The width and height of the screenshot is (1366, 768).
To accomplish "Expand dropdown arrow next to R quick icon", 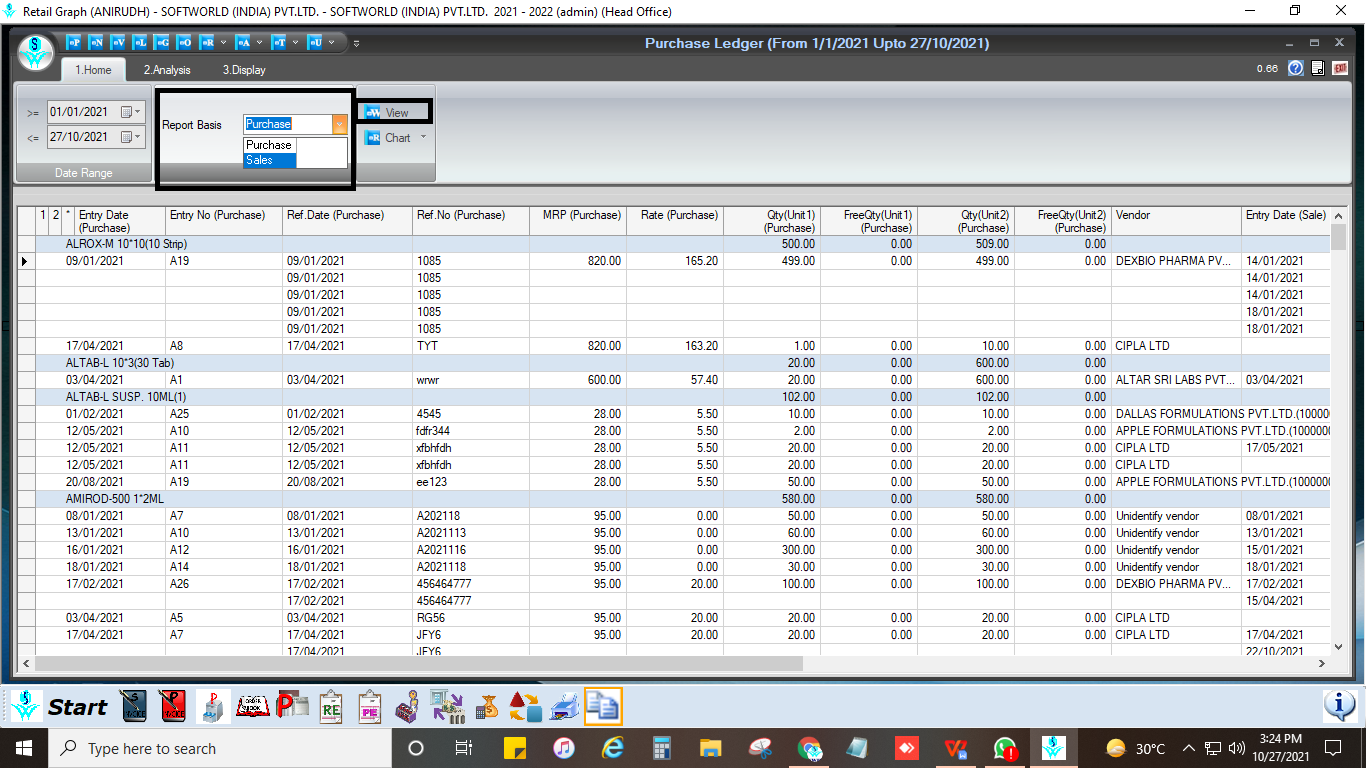I will click(223, 43).
